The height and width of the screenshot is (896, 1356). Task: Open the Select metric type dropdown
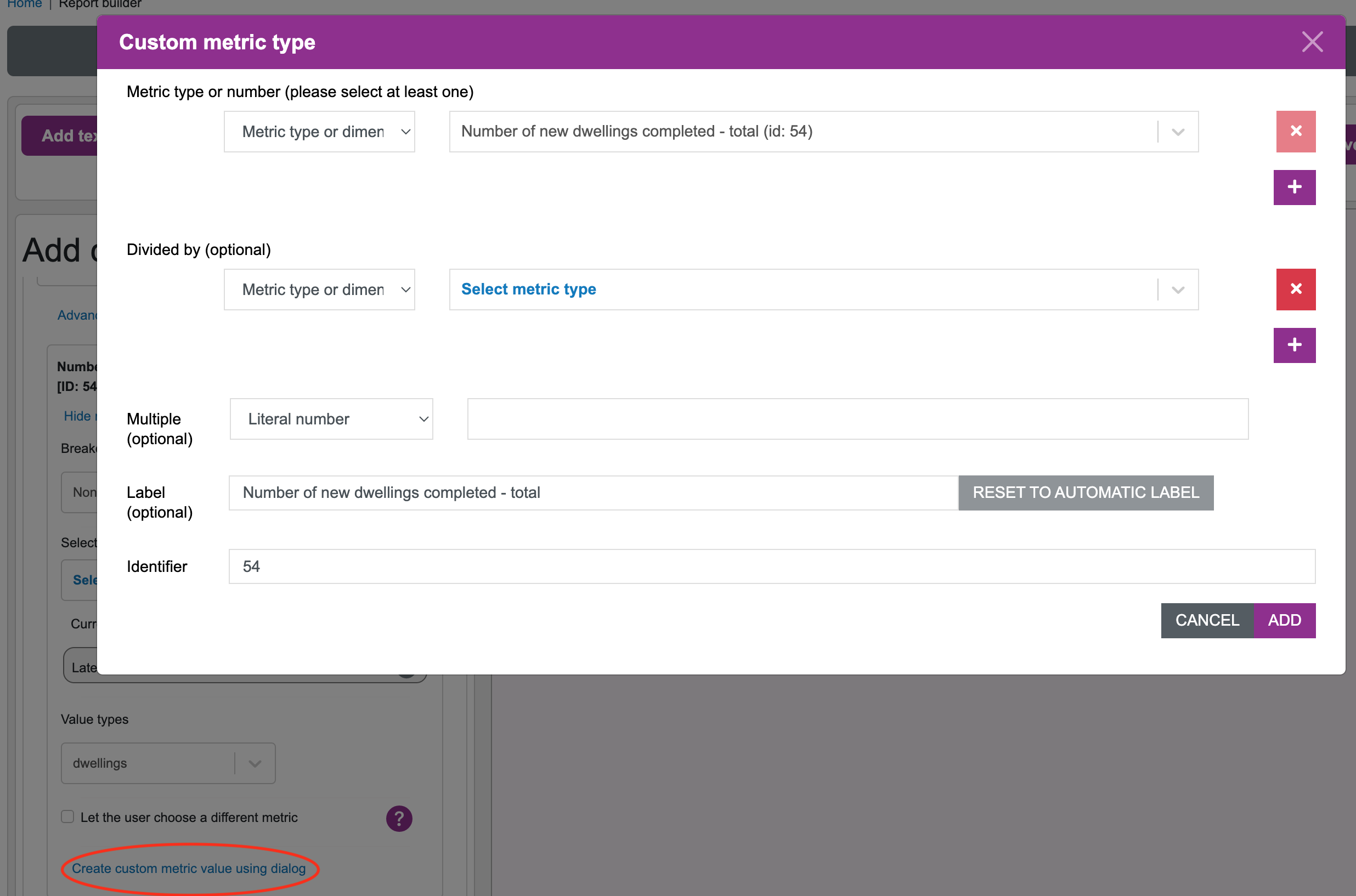[823, 289]
